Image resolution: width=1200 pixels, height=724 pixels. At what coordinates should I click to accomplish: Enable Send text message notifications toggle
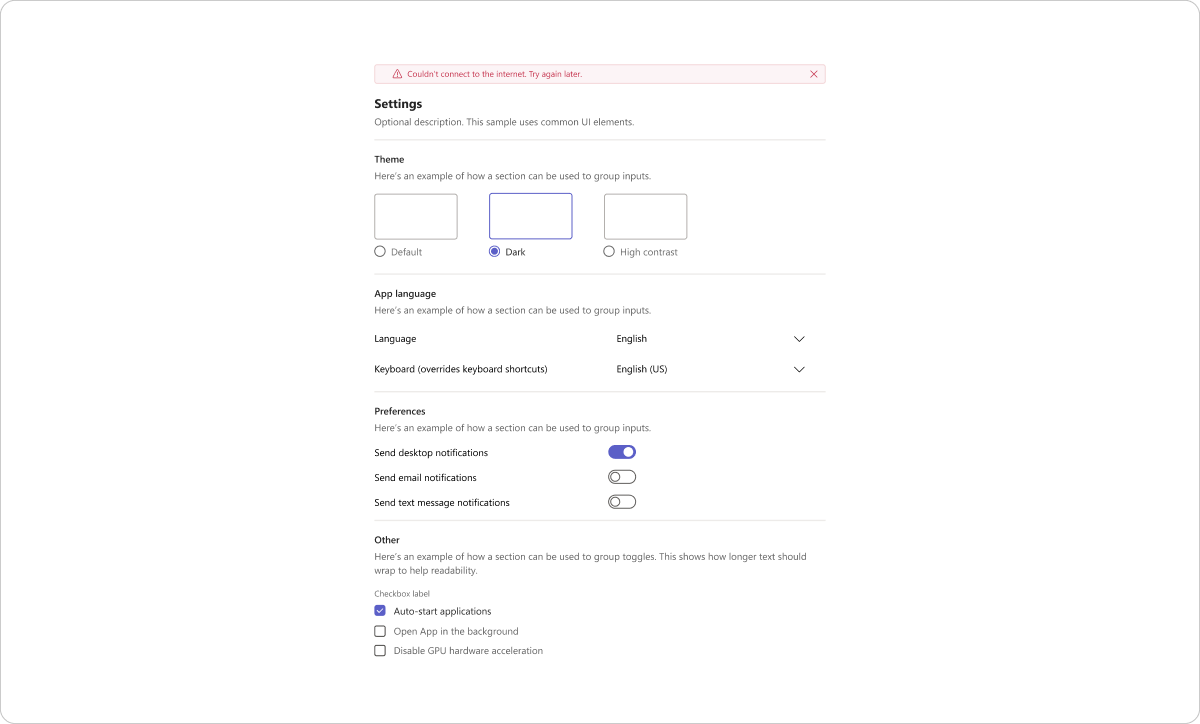(622, 502)
